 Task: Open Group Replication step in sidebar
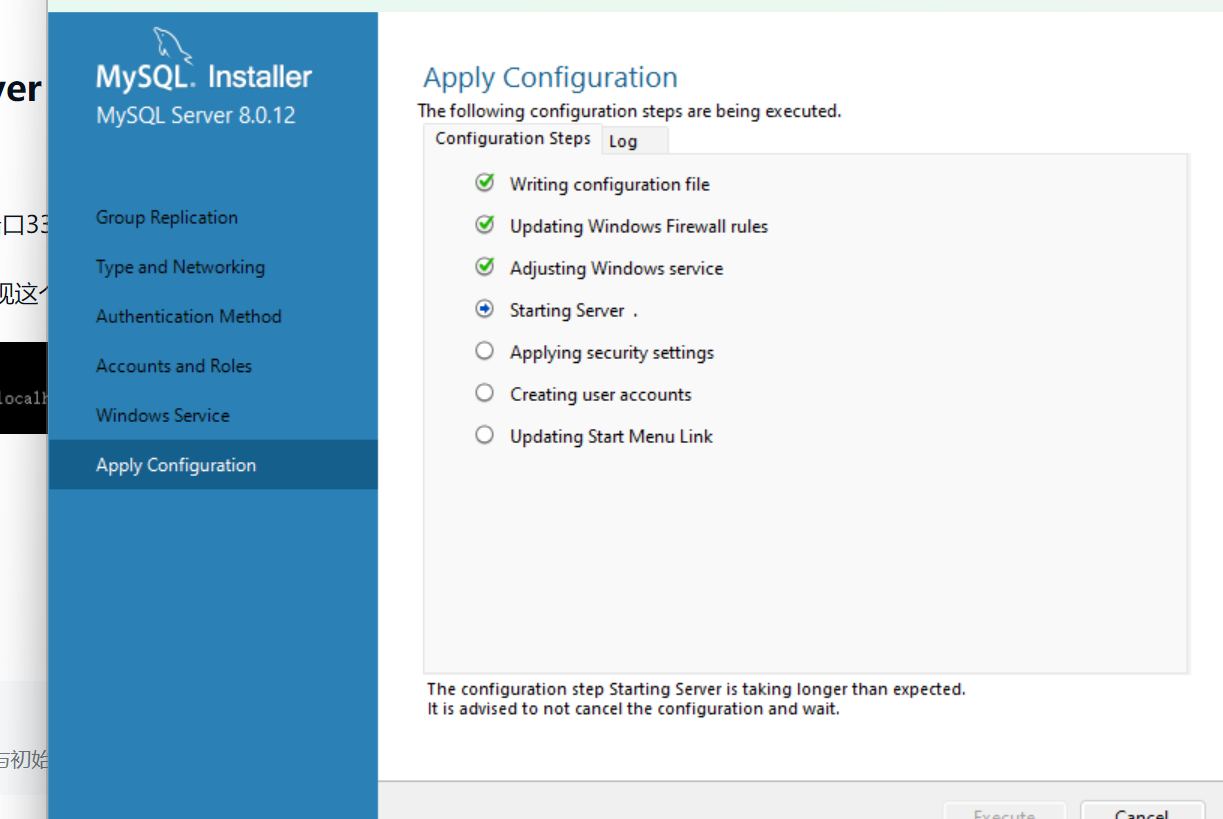[x=167, y=217]
